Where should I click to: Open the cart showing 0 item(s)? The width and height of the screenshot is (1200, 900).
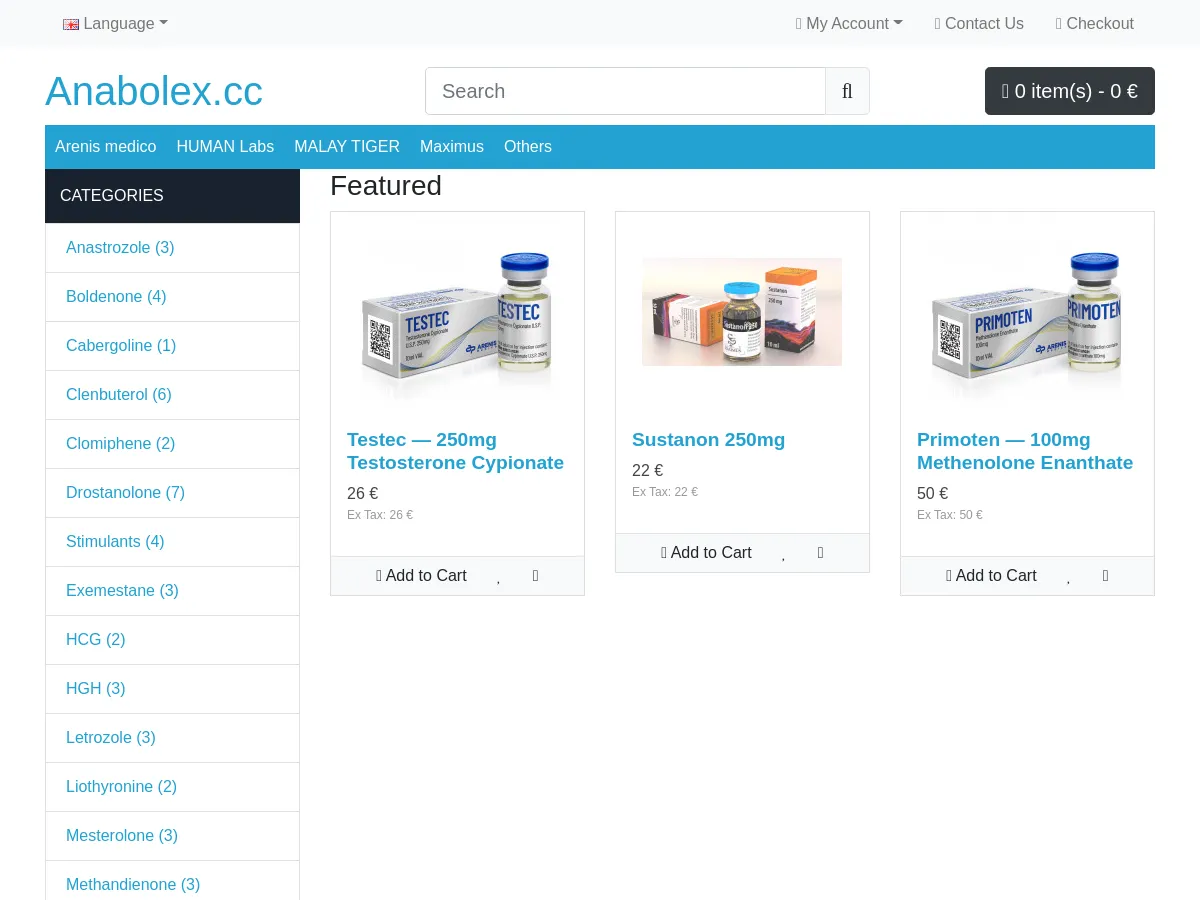[1069, 91]
